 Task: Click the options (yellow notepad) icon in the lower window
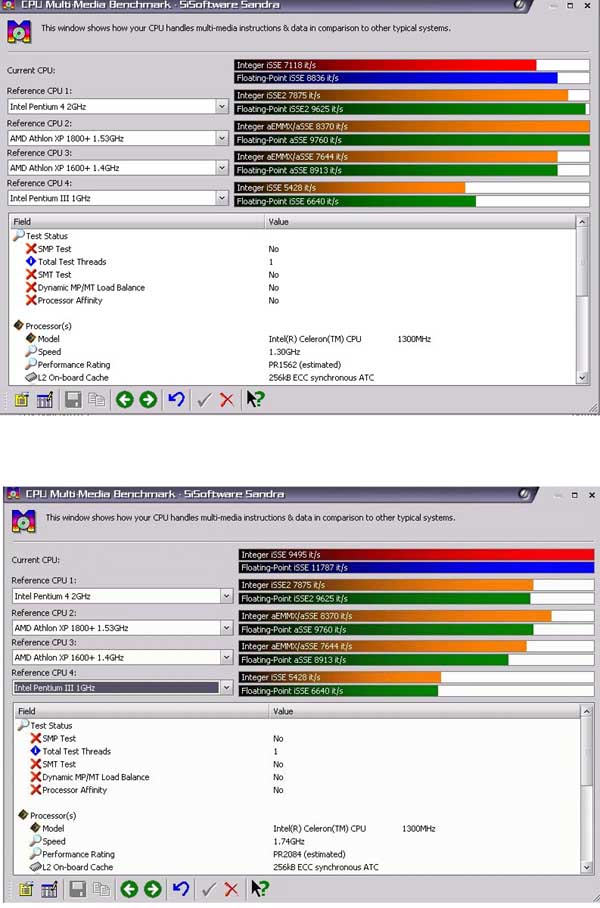pyautogui.click(x=26, y=889)
